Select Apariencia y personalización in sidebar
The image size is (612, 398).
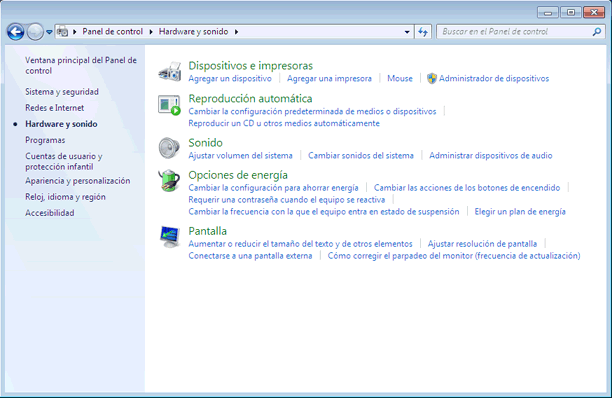pos(78,181)
